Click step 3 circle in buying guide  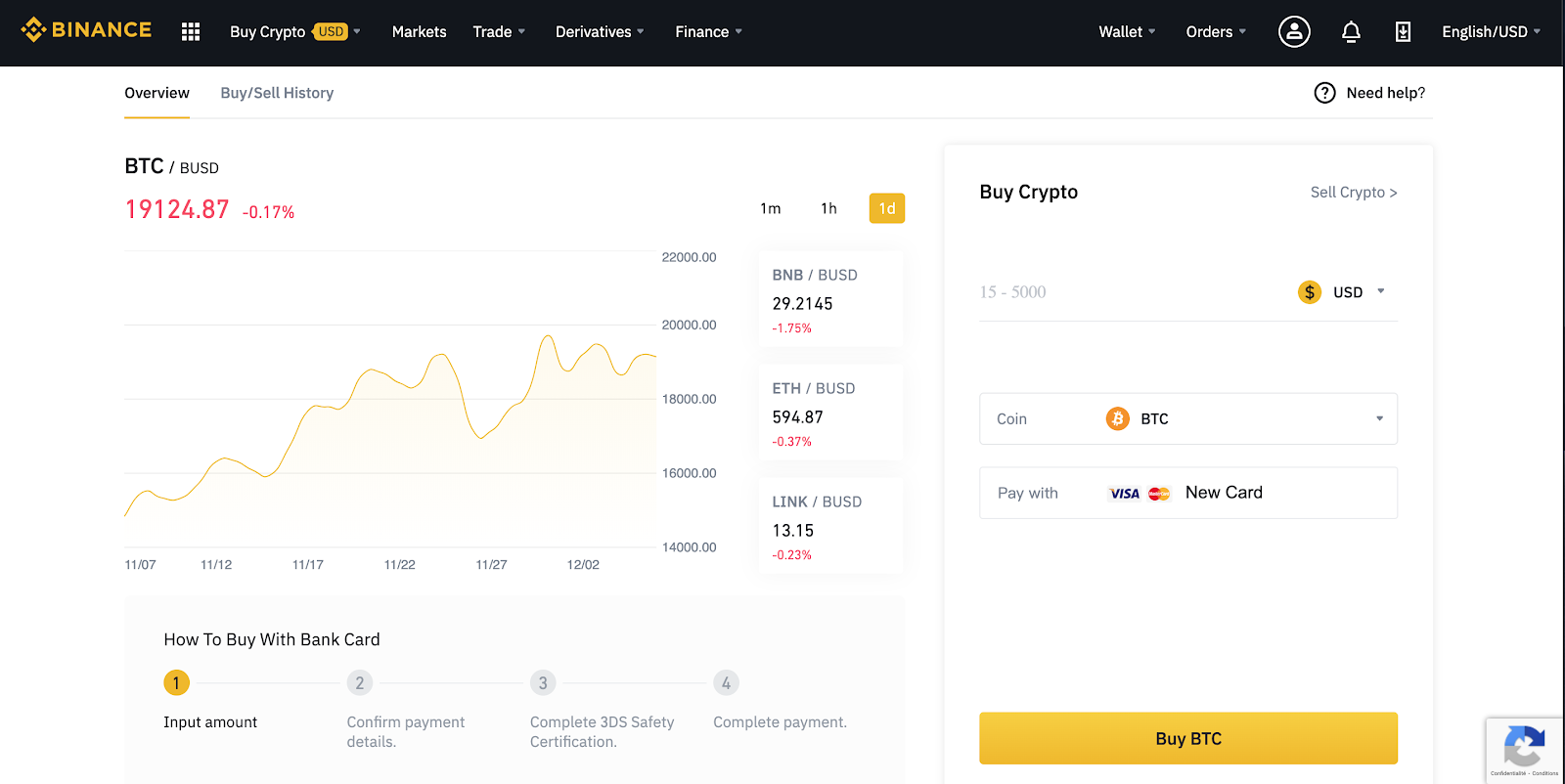[543, 682]
